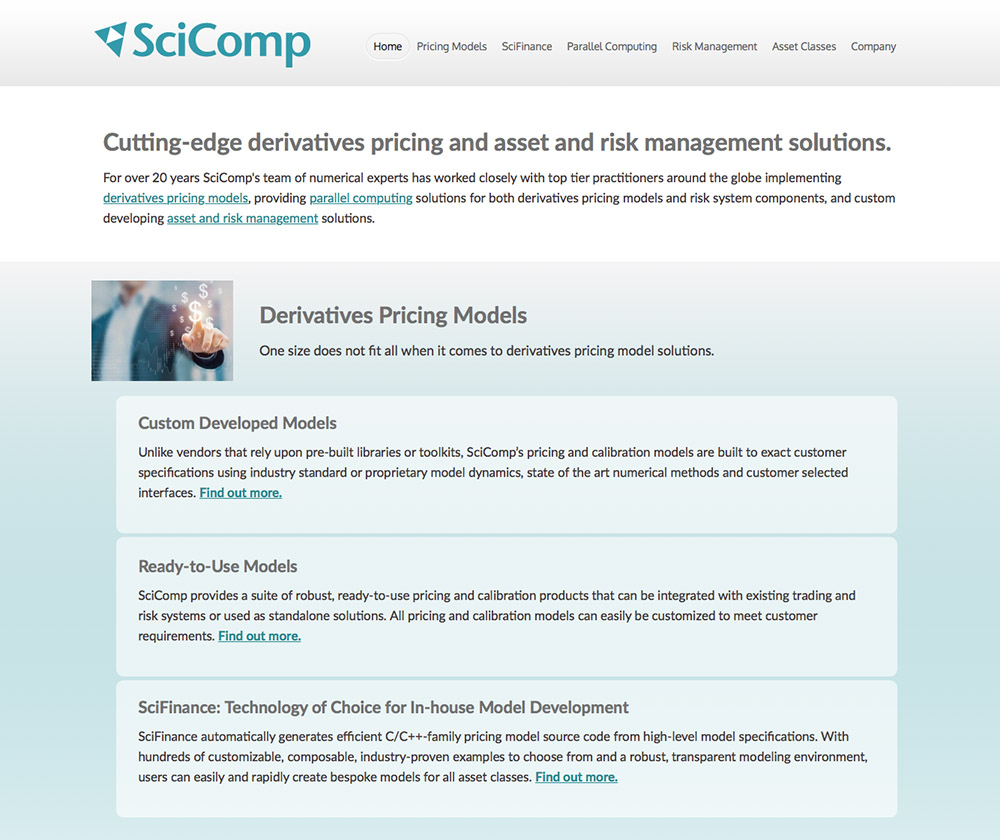
Task: Navigate to Asset Classes
Action: [804, 47]
